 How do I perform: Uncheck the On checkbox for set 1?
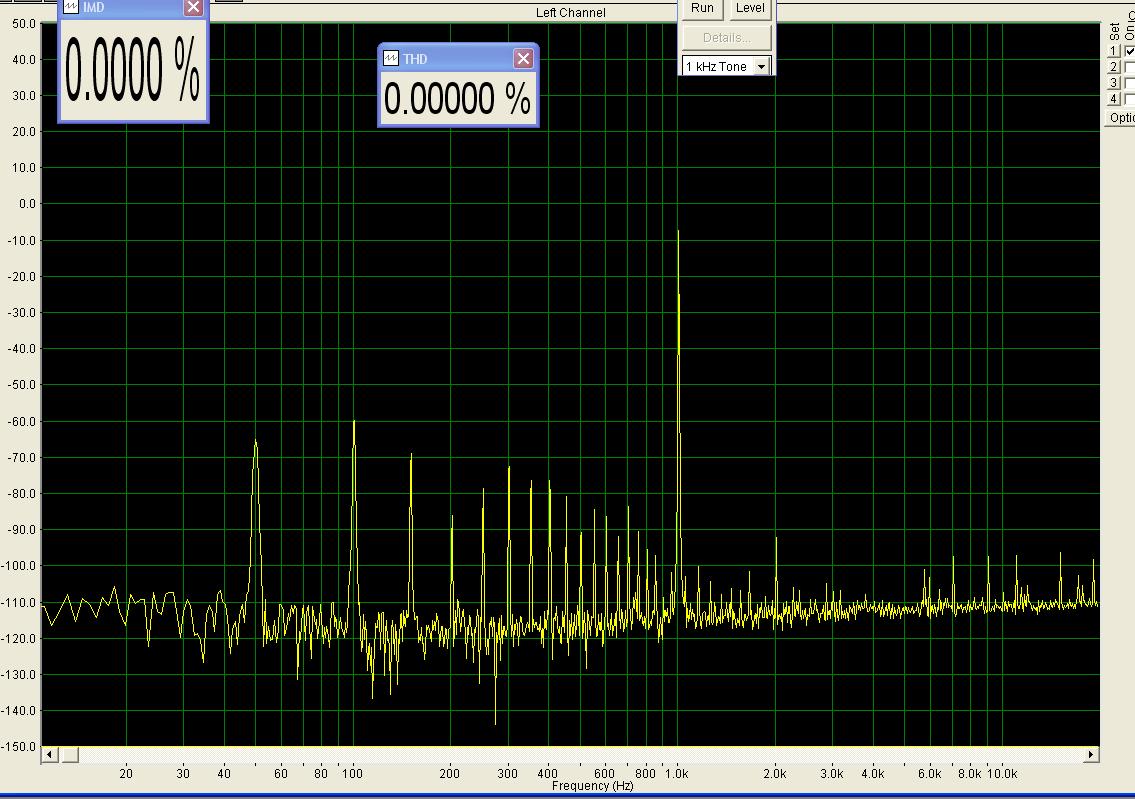(x=1130, y=51)
